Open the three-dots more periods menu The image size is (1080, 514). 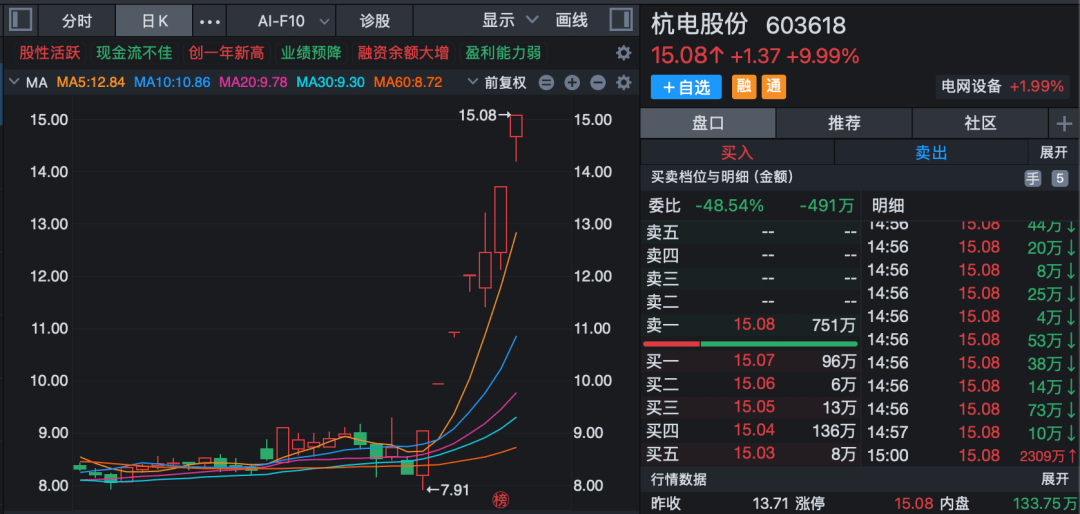pyautogui.click(x=209, y=21)
